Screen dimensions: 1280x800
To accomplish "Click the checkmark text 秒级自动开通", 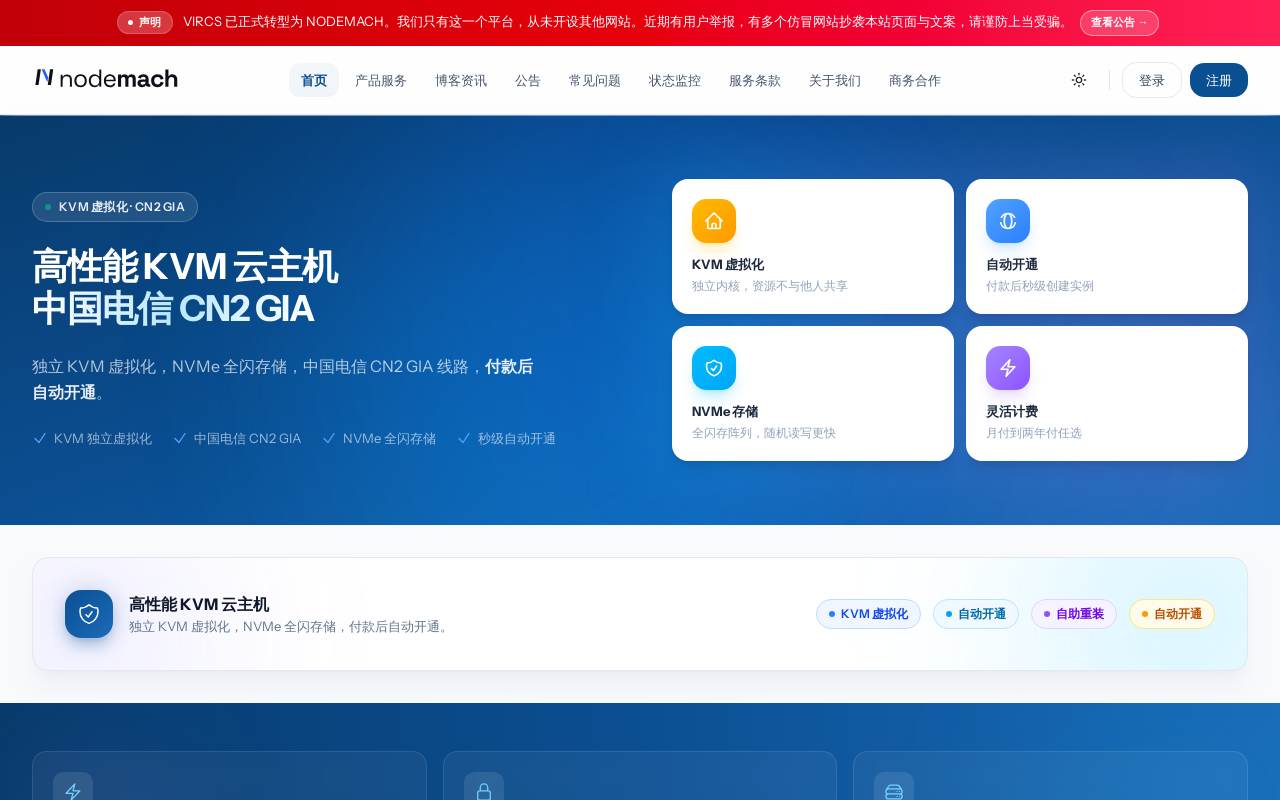I will [517, 438].
